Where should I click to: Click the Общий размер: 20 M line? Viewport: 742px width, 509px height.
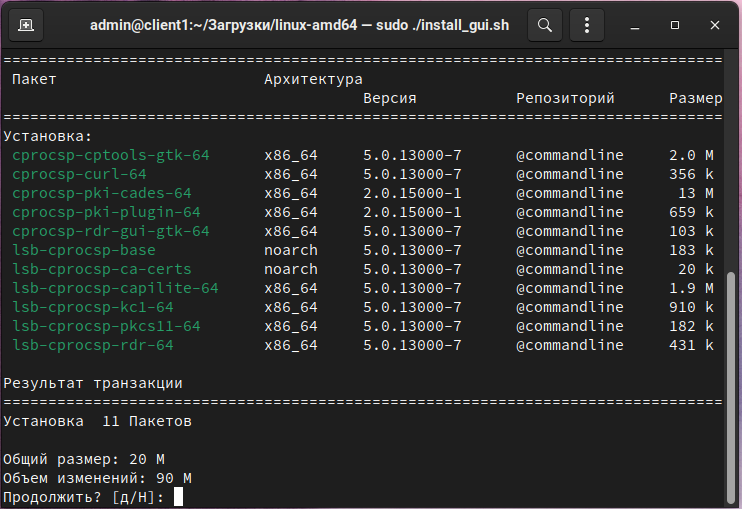coord(84,459)
